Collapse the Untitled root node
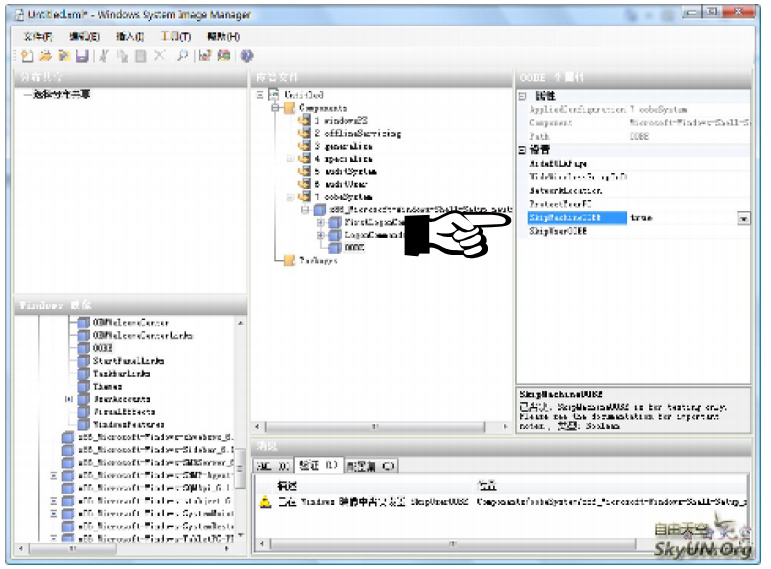 coord(260,94)
